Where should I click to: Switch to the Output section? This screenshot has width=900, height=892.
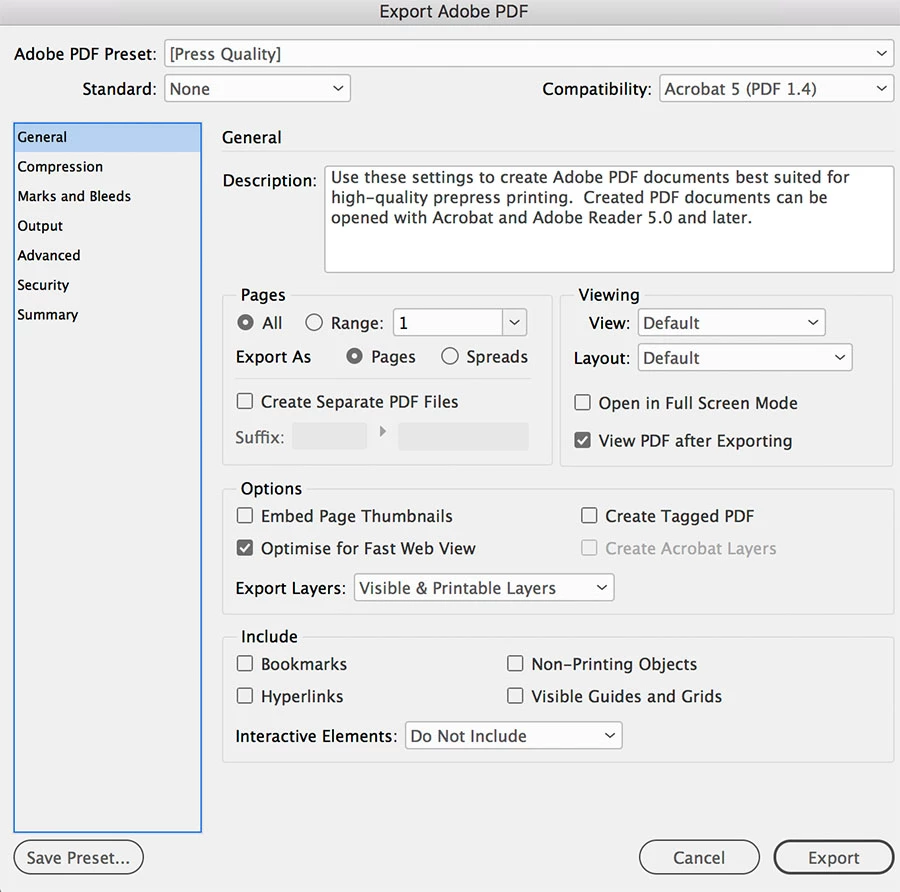point(107,226)
